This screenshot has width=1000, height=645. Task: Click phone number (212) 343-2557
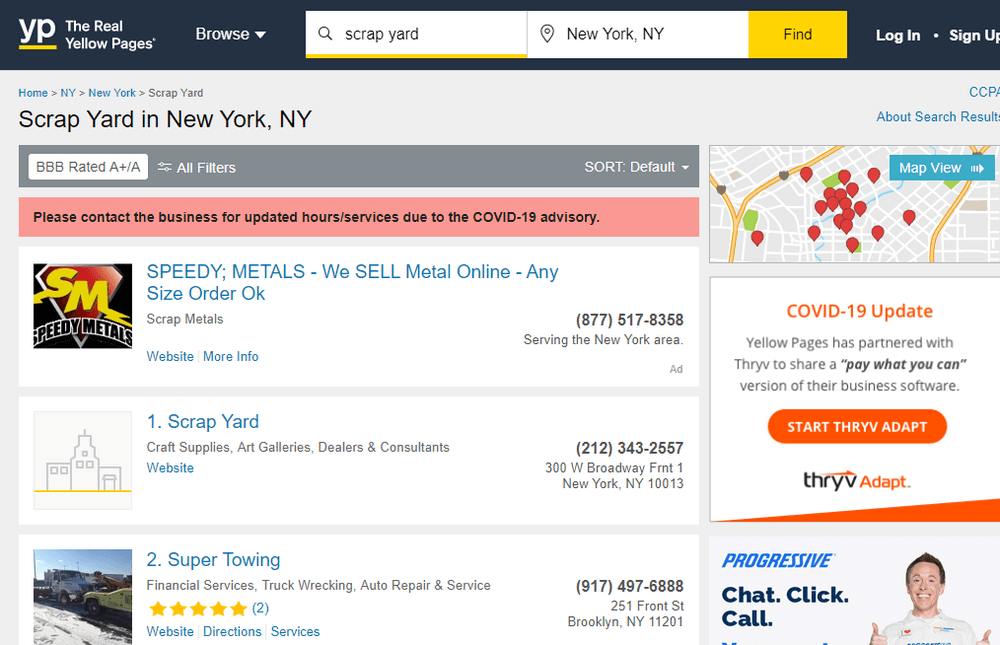pyautogui.click(x=629, y=448)
